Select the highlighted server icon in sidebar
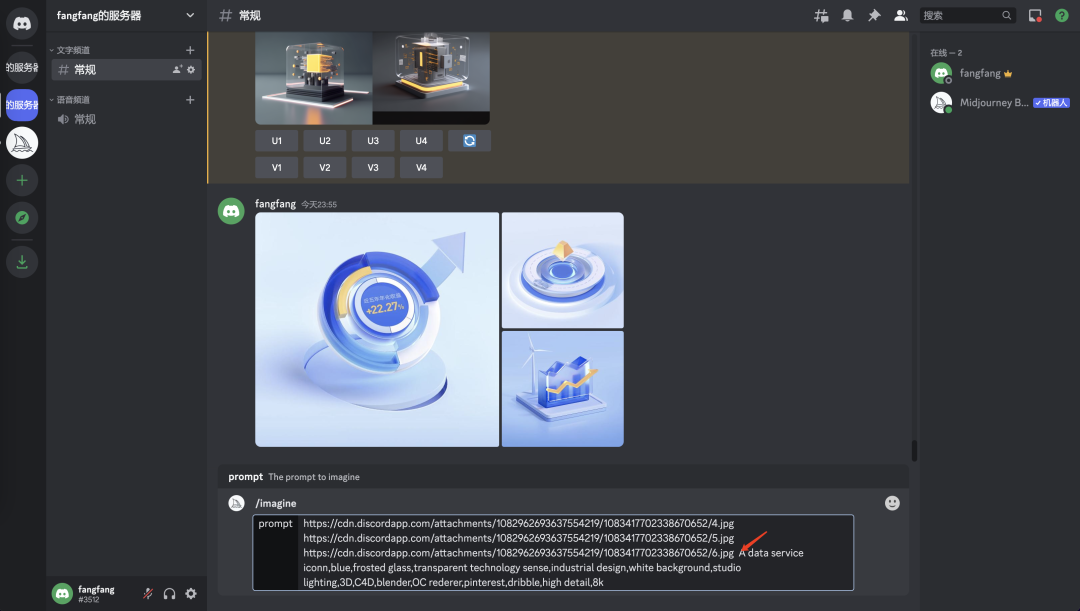This screenshot has height=611, width=1080. click(22, 105)
